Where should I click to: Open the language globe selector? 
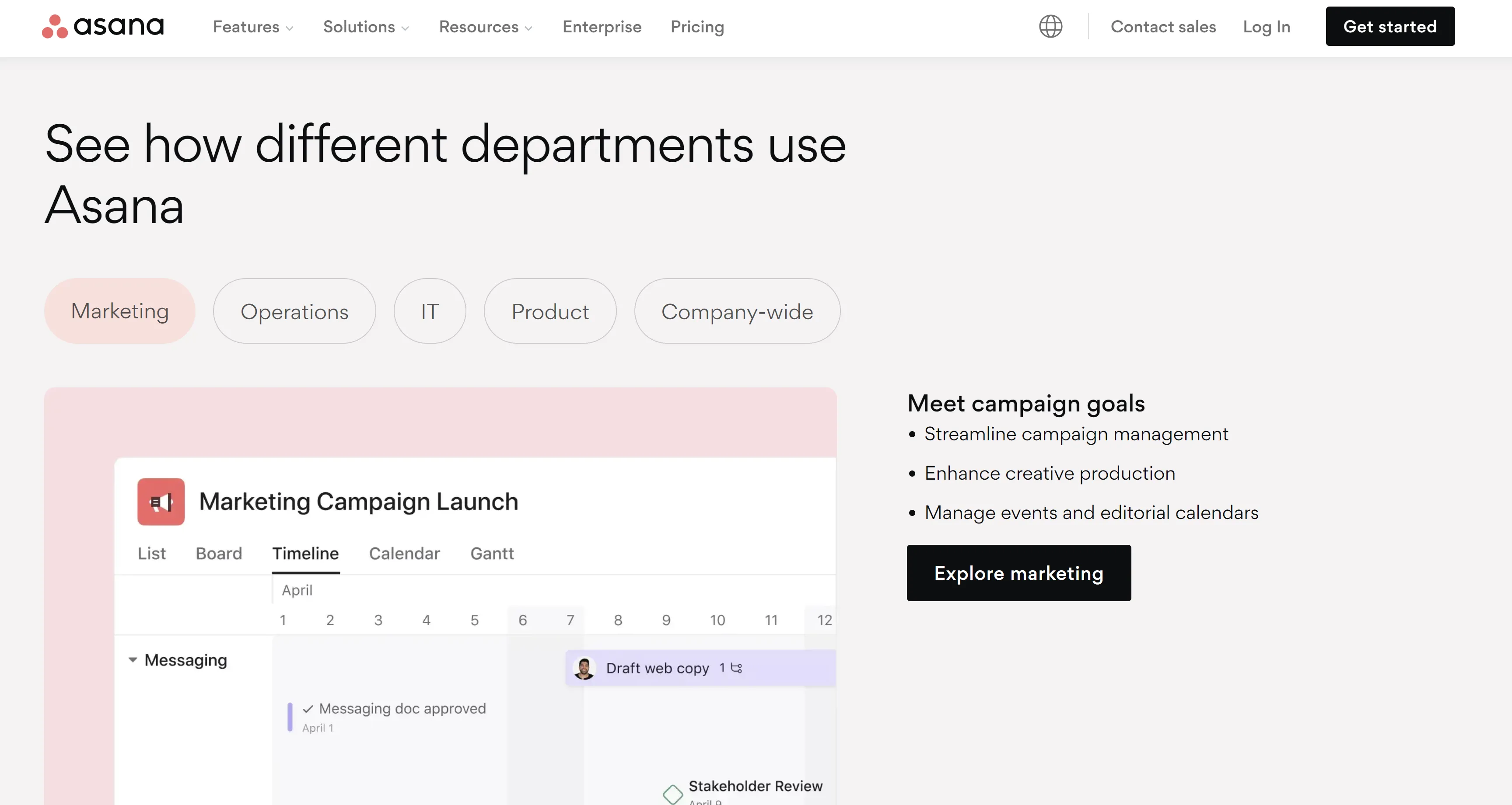coord(1050,26)
